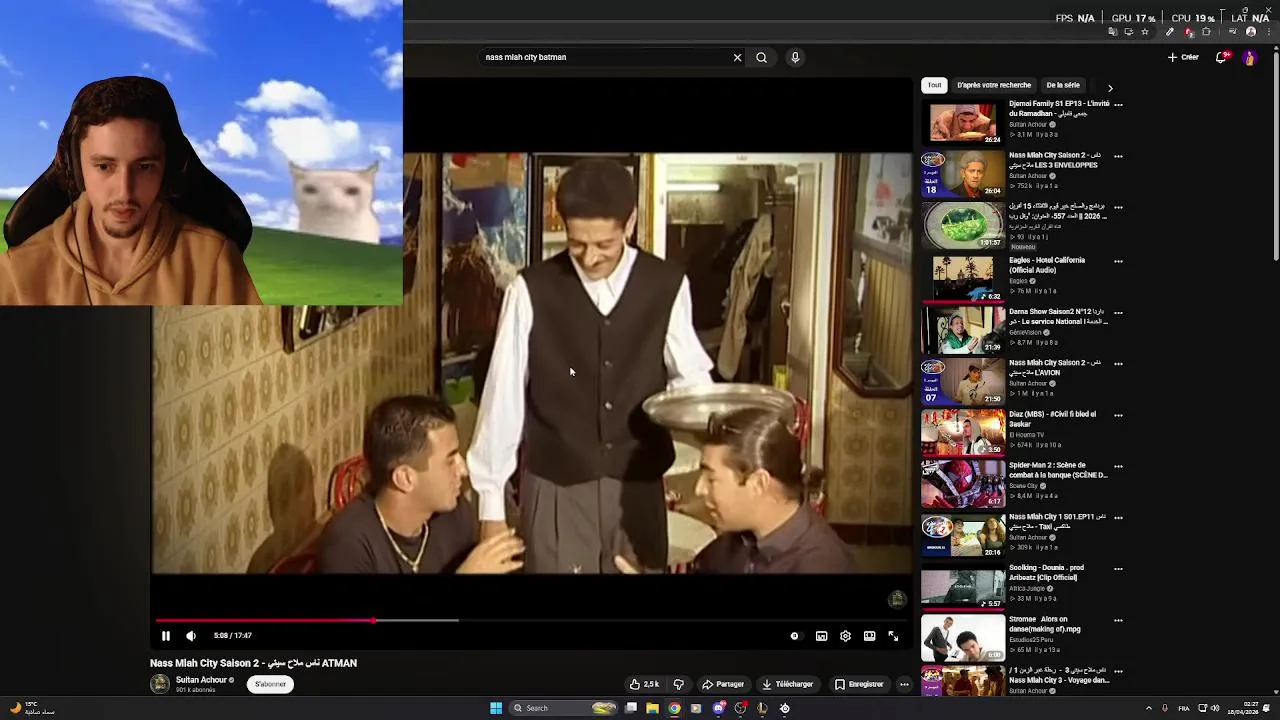Open the media control icon in toolbar
Image resolution: width=1280 pixels, height=720 pixels.
click(x=1232, y=32)
